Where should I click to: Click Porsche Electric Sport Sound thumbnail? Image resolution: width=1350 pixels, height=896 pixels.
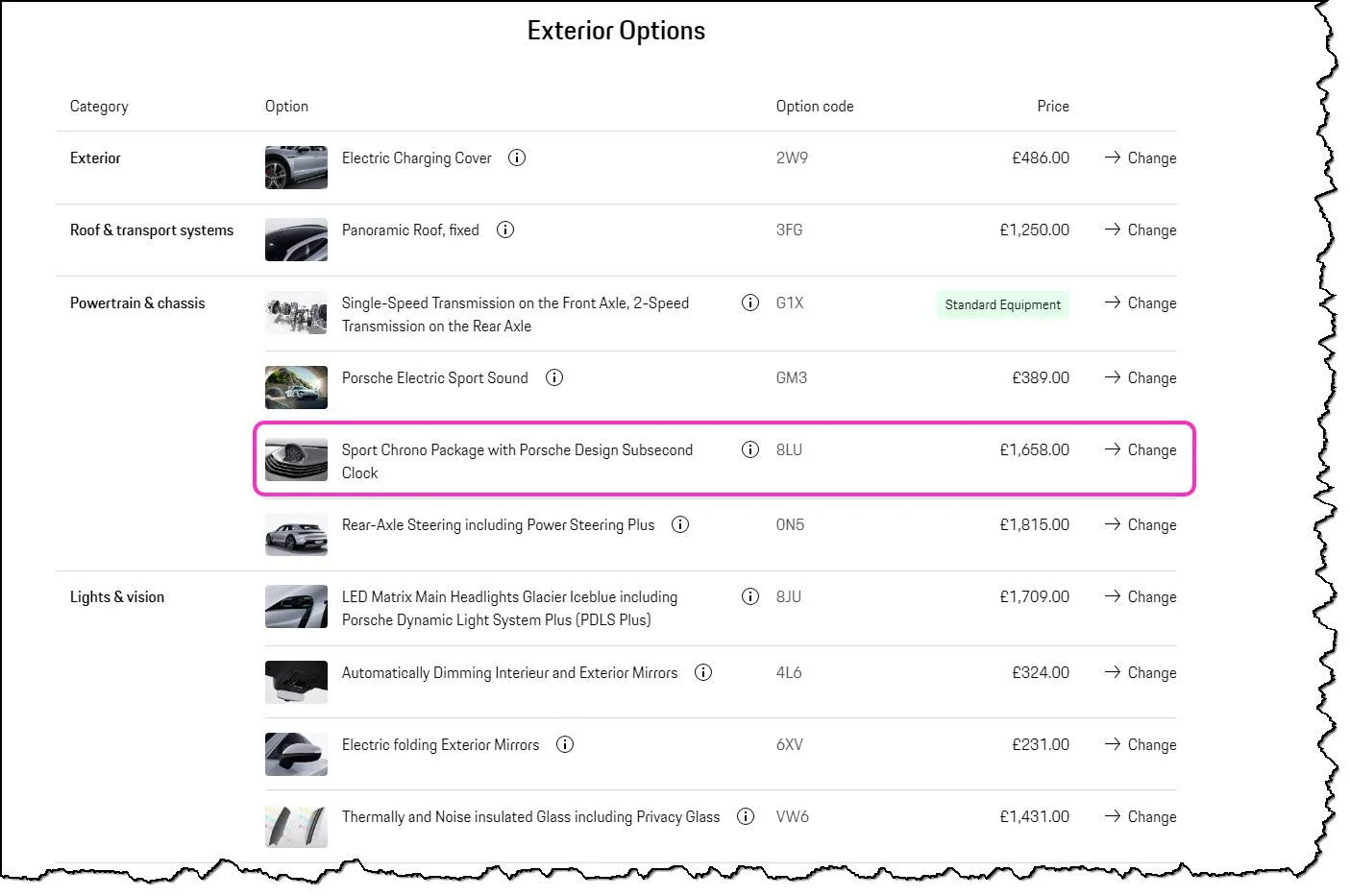point(296,387)
